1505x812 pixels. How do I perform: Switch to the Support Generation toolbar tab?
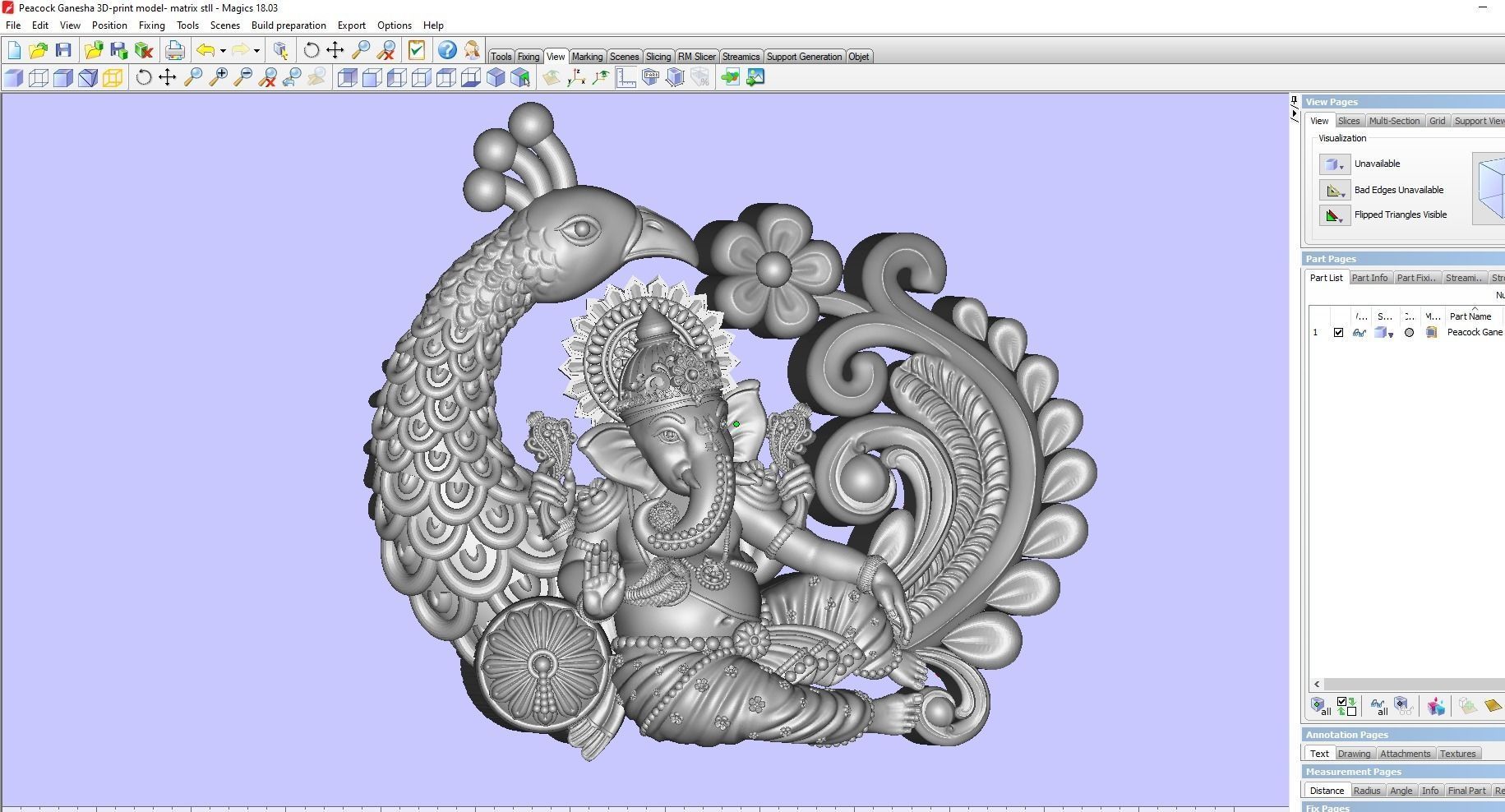point(804,57)
